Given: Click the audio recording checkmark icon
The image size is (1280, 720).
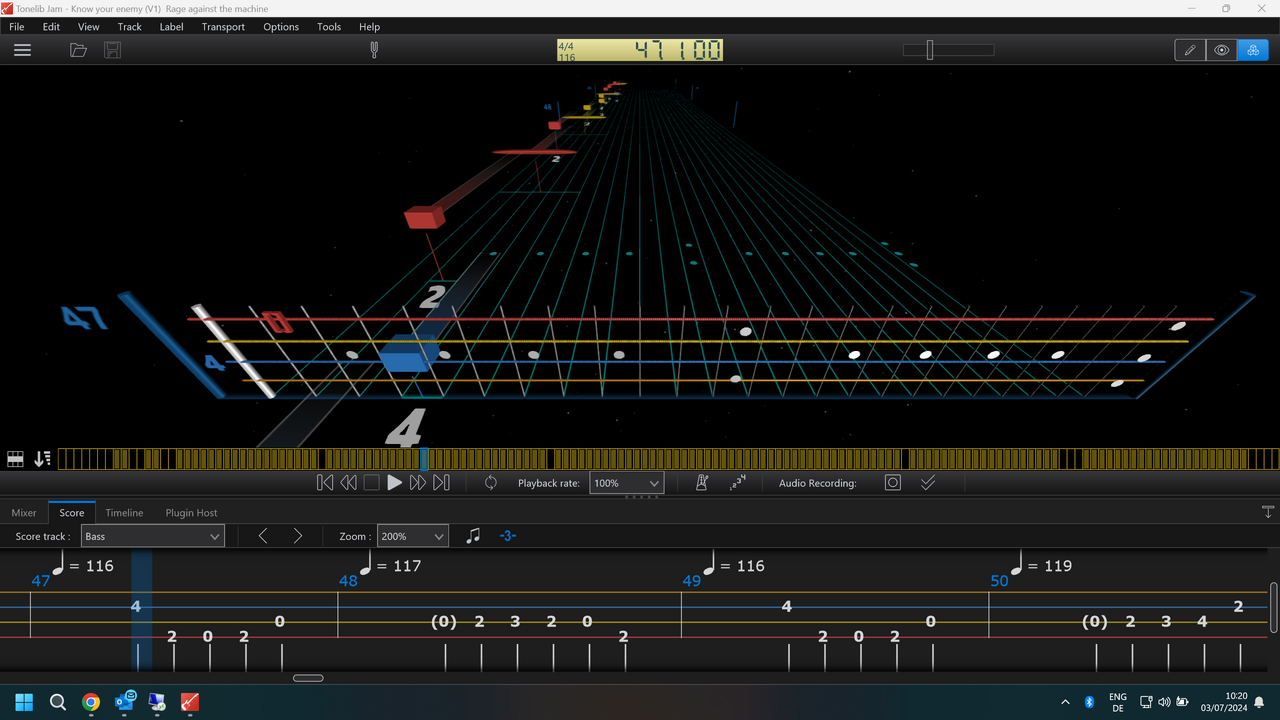Looking at the screenshot, I should [x=928, y=483].
